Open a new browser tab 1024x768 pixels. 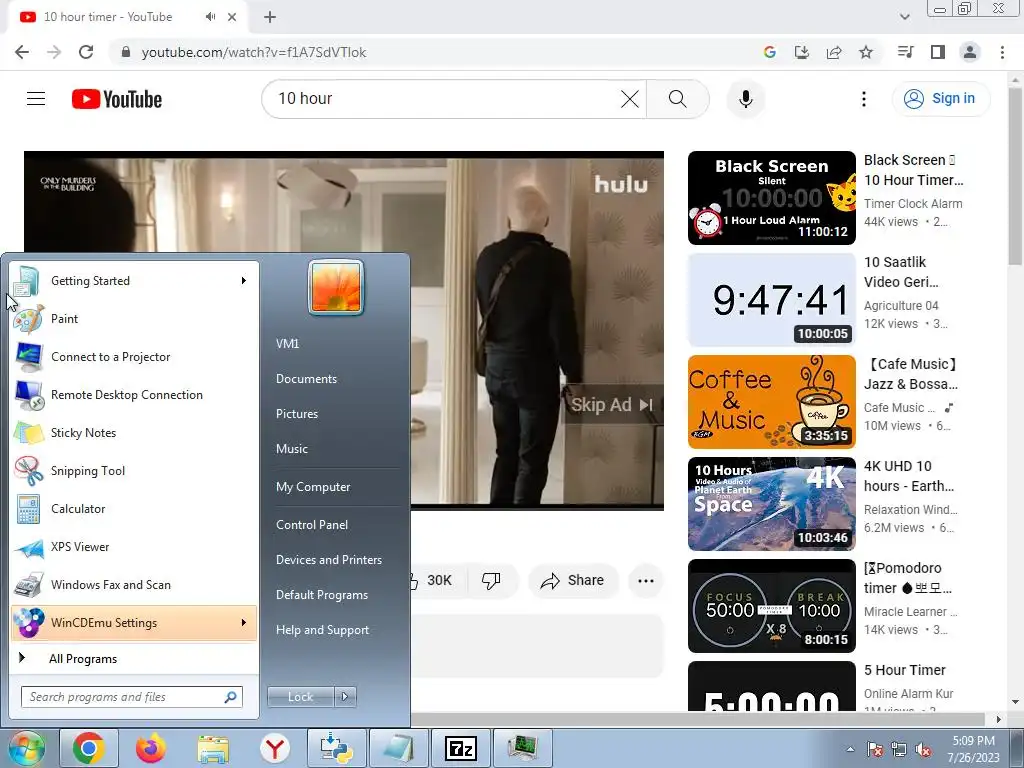point(270,18)
